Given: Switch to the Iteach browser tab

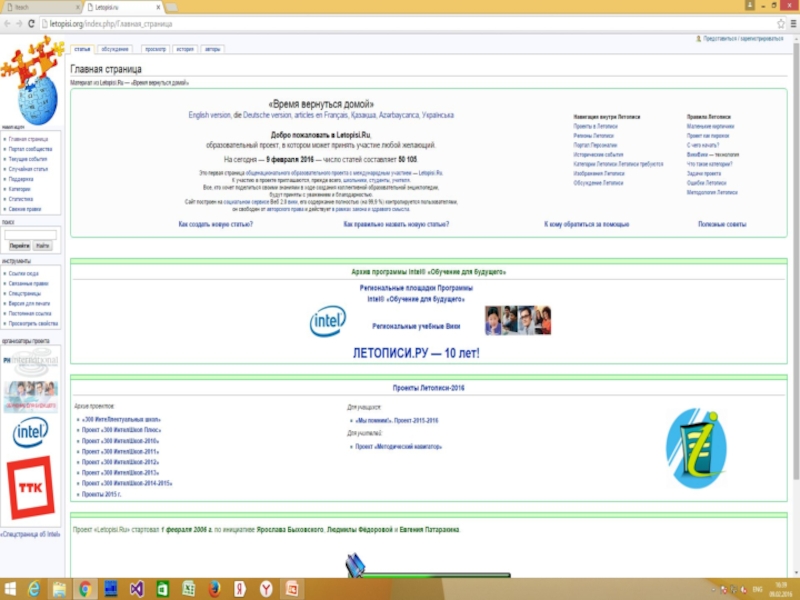Looking at the screenshot, I should tap(41, 7).
